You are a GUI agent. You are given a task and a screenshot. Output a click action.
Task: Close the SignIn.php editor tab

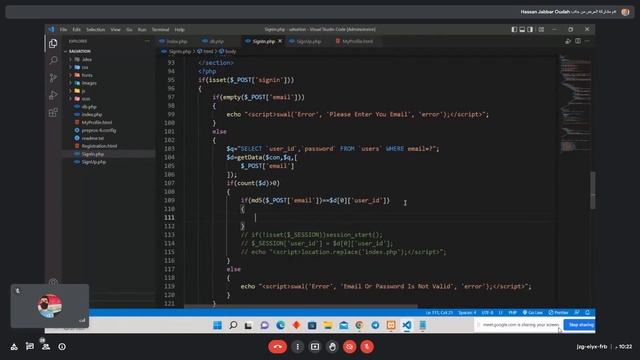pyautogui.click(x=280, y=41)
